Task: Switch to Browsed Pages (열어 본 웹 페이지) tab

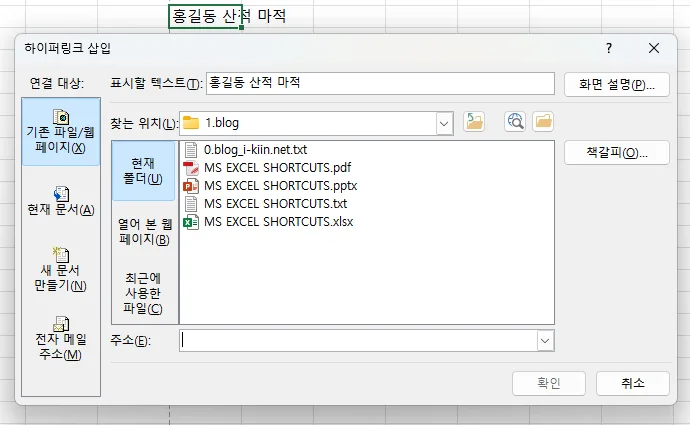Action: (x=144, y=231)
